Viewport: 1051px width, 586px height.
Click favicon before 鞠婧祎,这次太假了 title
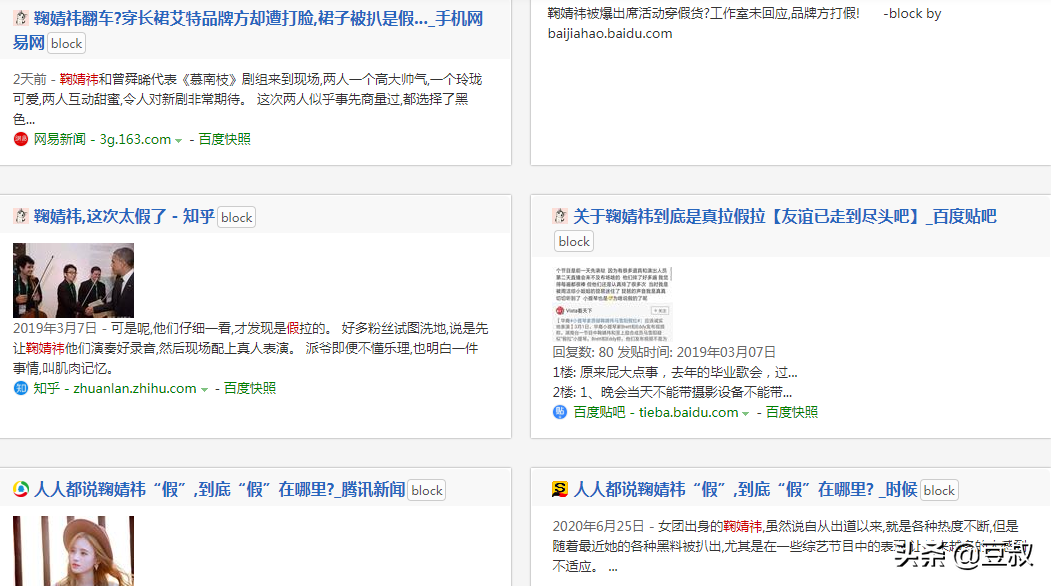21,216
